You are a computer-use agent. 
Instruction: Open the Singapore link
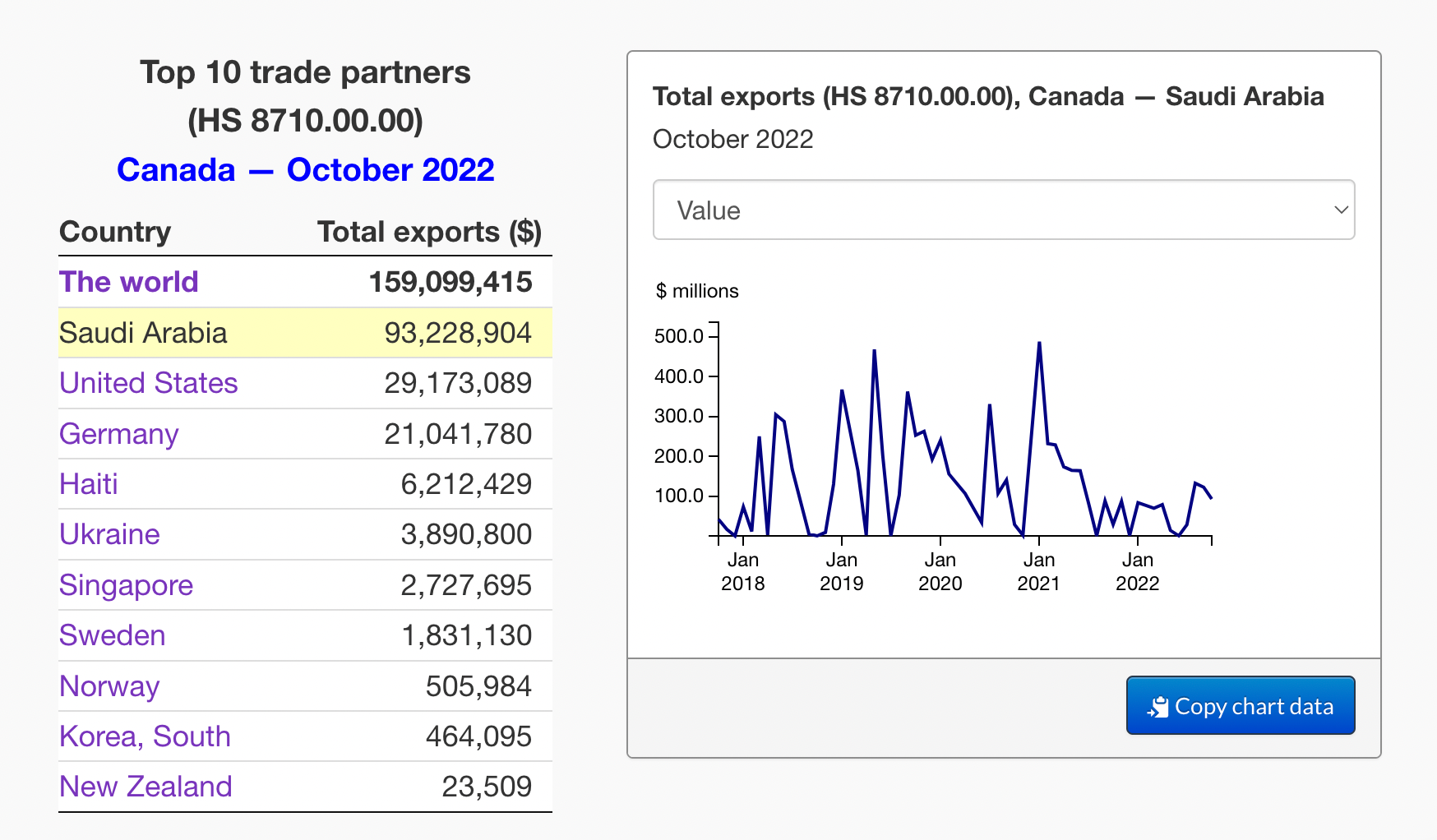(x=127, y=585)
